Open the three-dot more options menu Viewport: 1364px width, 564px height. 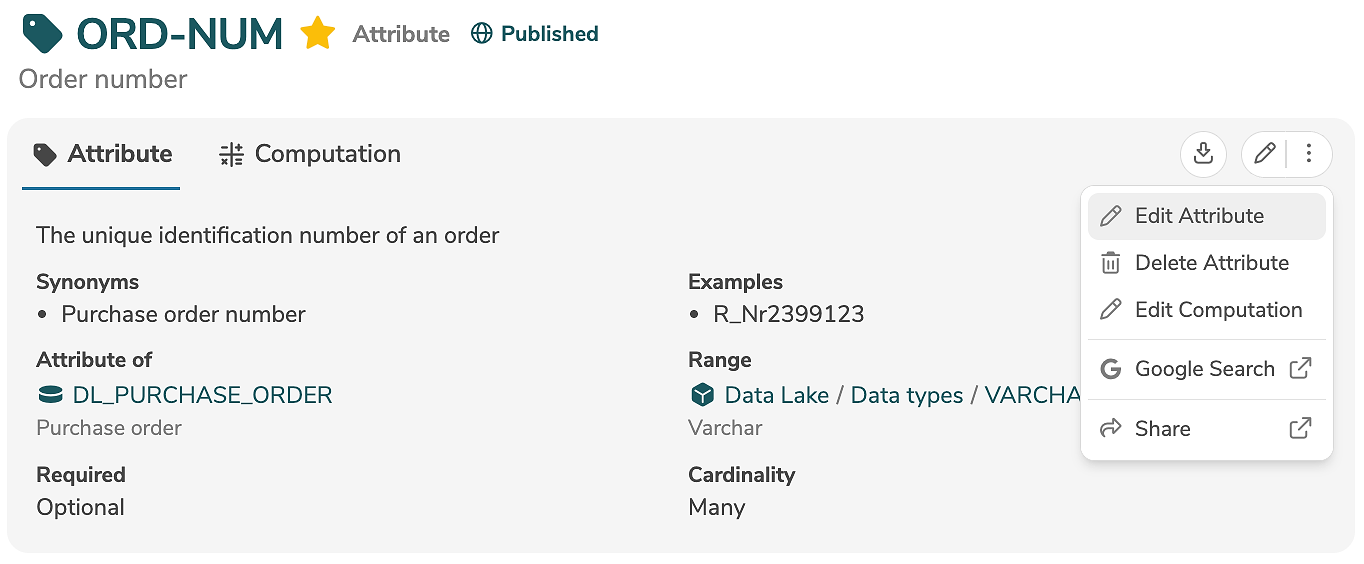[1309, 154]
